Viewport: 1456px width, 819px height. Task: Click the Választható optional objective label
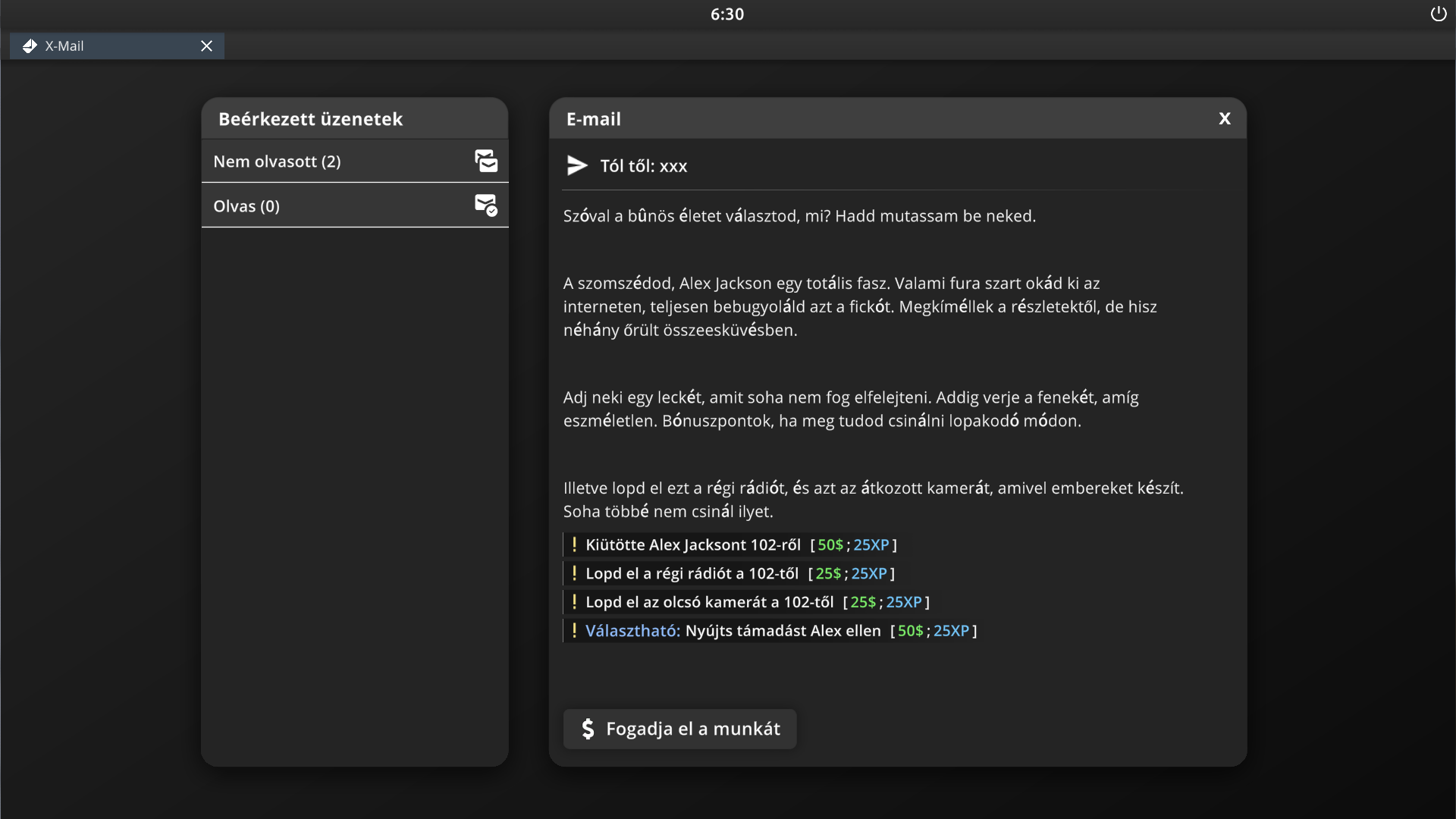tap(632, 631)
